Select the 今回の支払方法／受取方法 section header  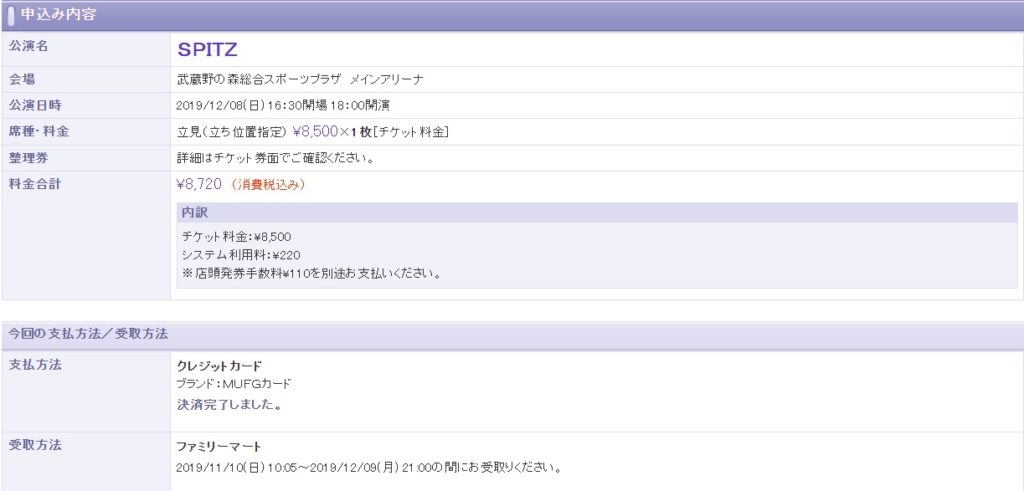(x=88, y=334)
